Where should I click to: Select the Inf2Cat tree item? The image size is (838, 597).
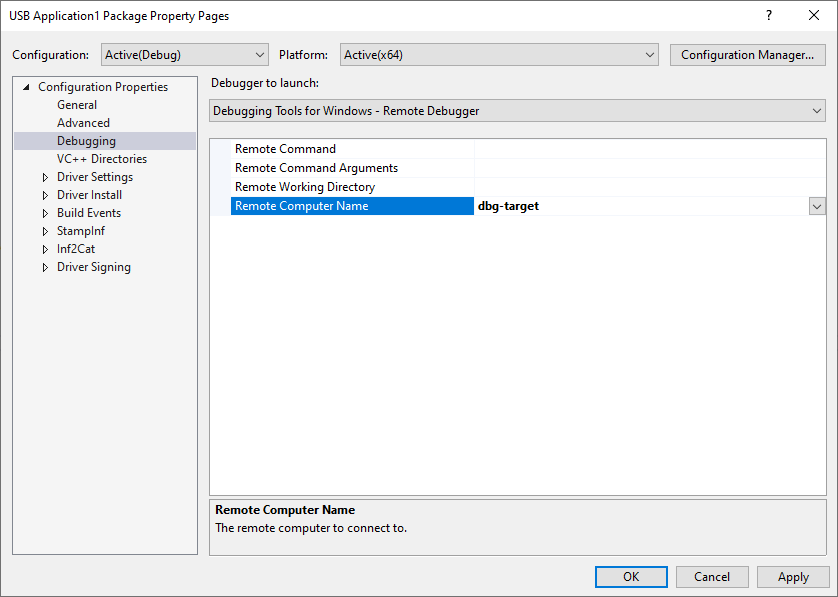pyautogui.click(x=76, y=248)
